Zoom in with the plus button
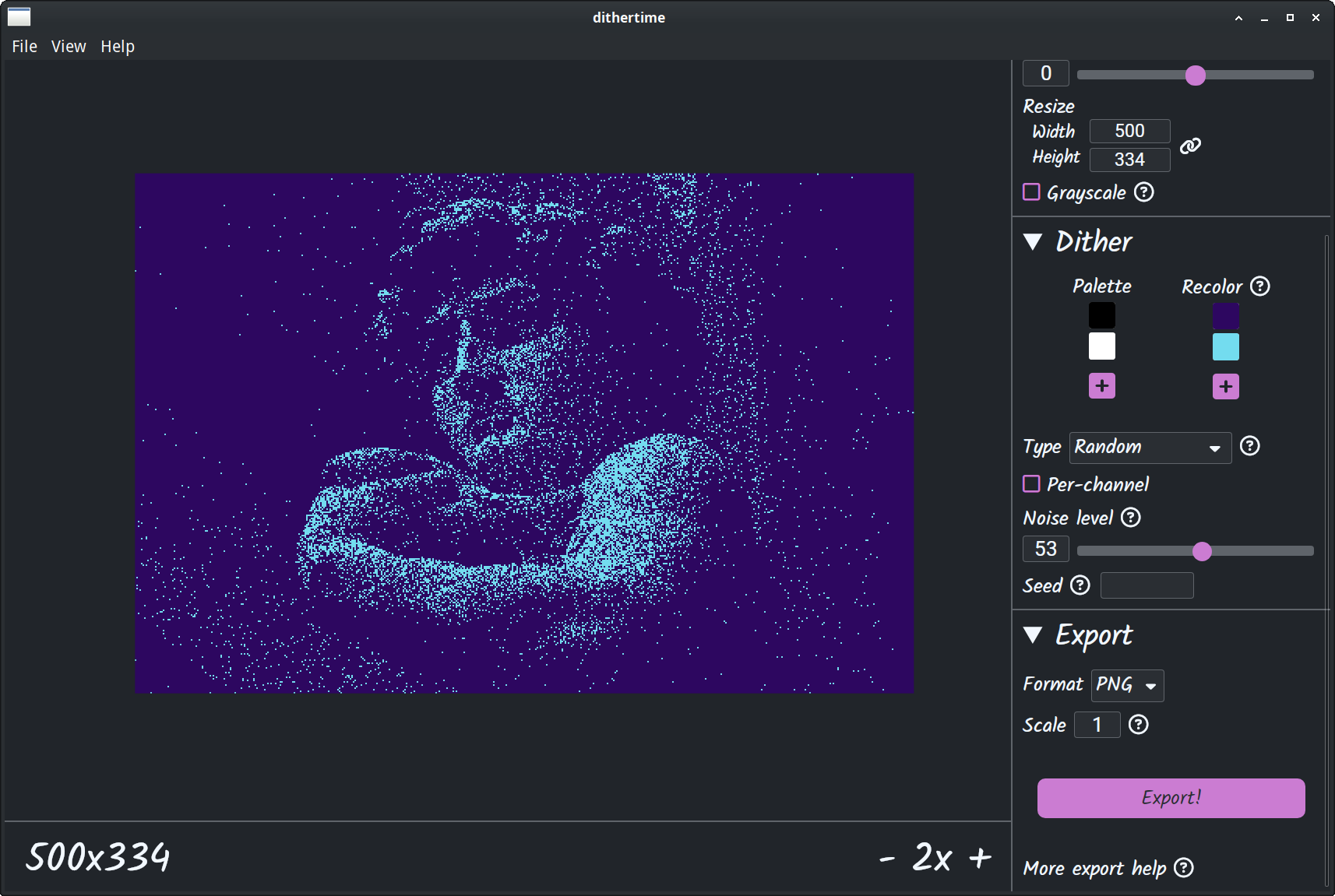1335x896 pixels. [x=980, y=858]
